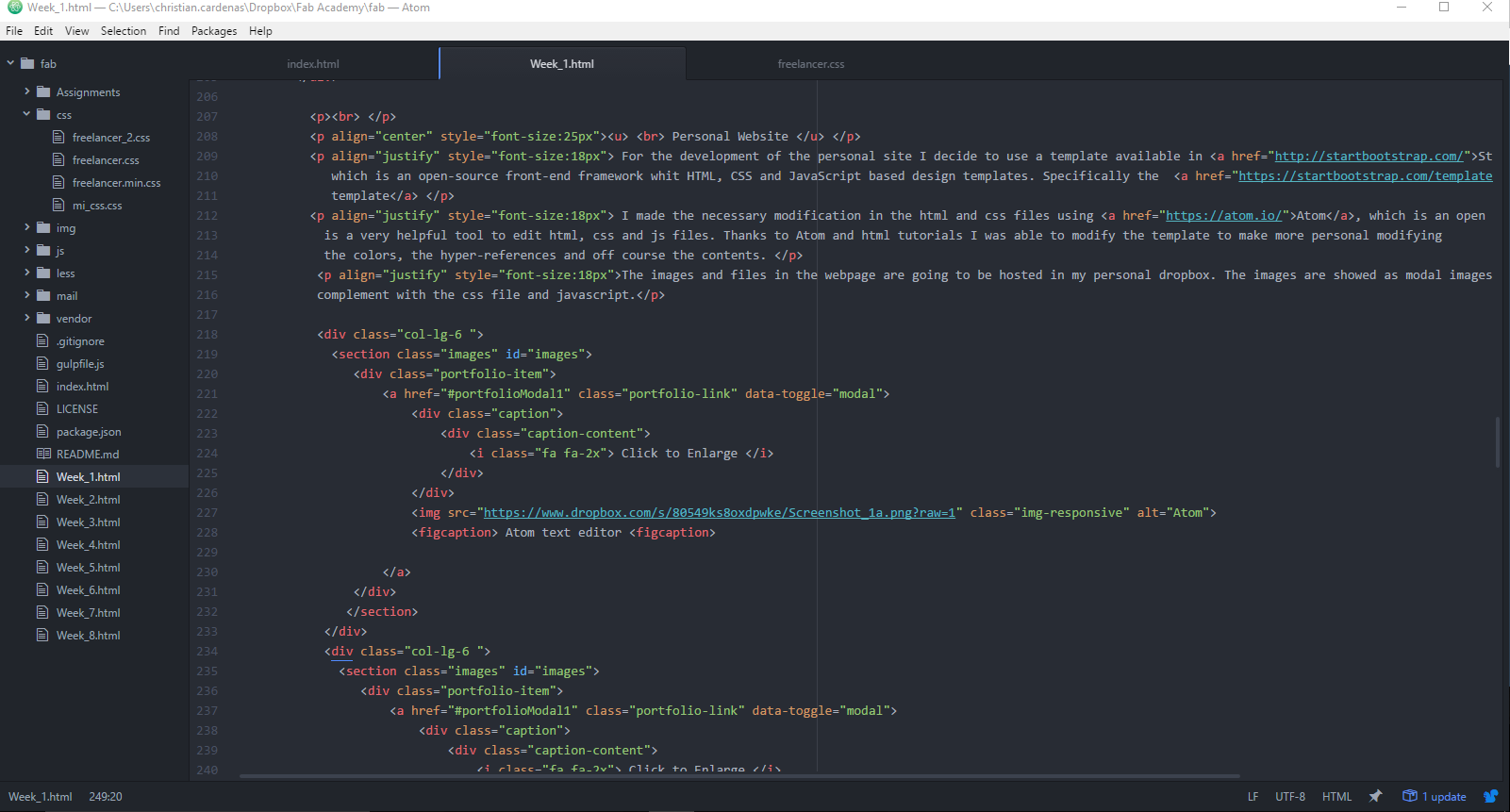Click the Atom app icon in title bar
Viewport: 1510px width, 812px height.
pos(14,8)
